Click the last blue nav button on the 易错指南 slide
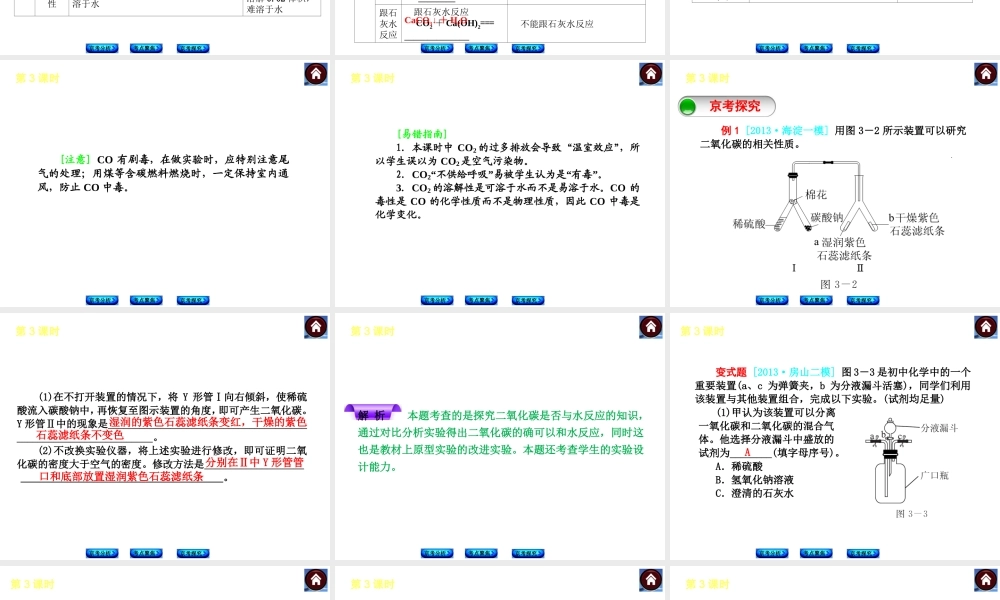The image size is (1000, 600). pos(528,300)
